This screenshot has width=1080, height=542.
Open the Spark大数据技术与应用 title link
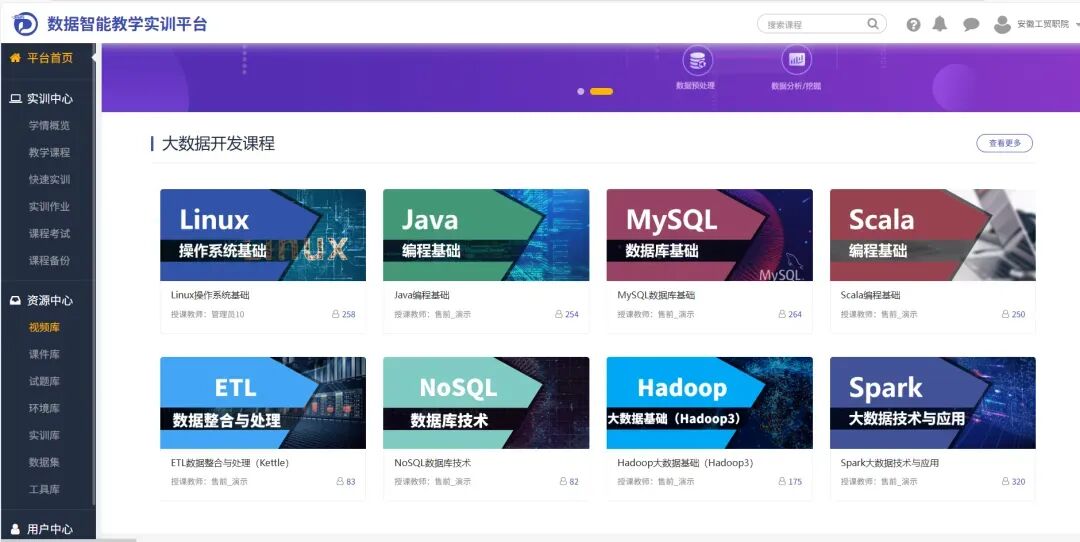[x=890, y=463]
